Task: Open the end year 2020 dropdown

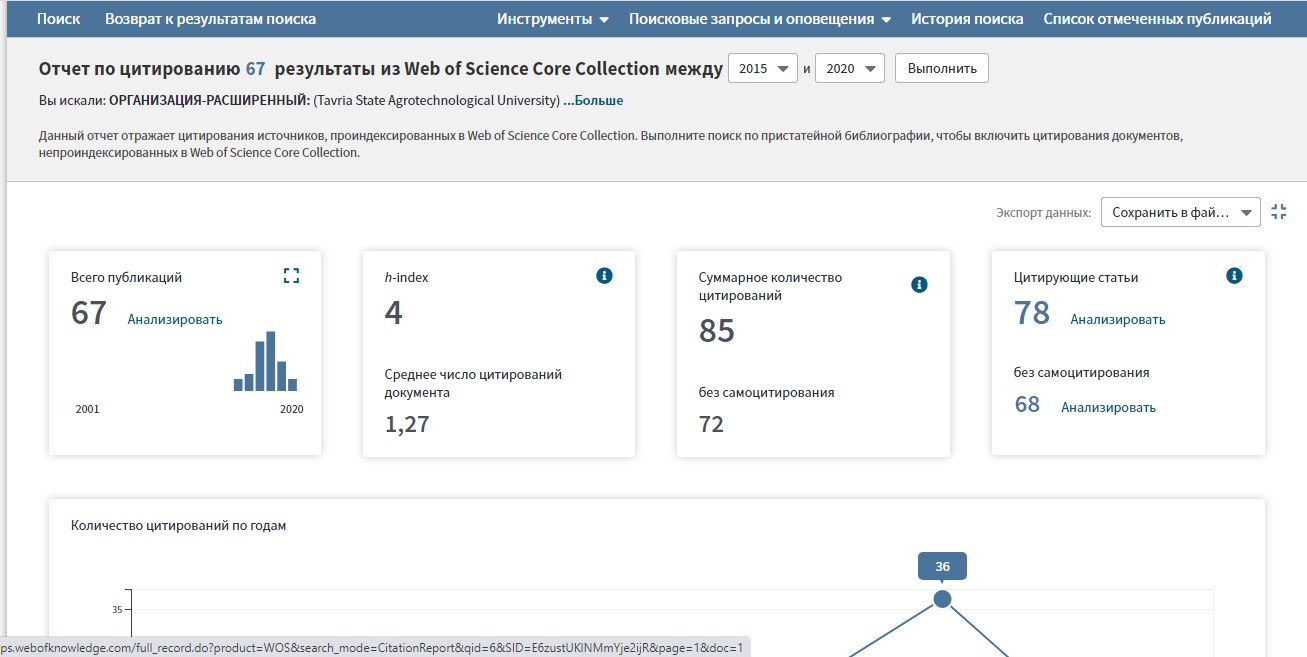Action: click(850, 68)
